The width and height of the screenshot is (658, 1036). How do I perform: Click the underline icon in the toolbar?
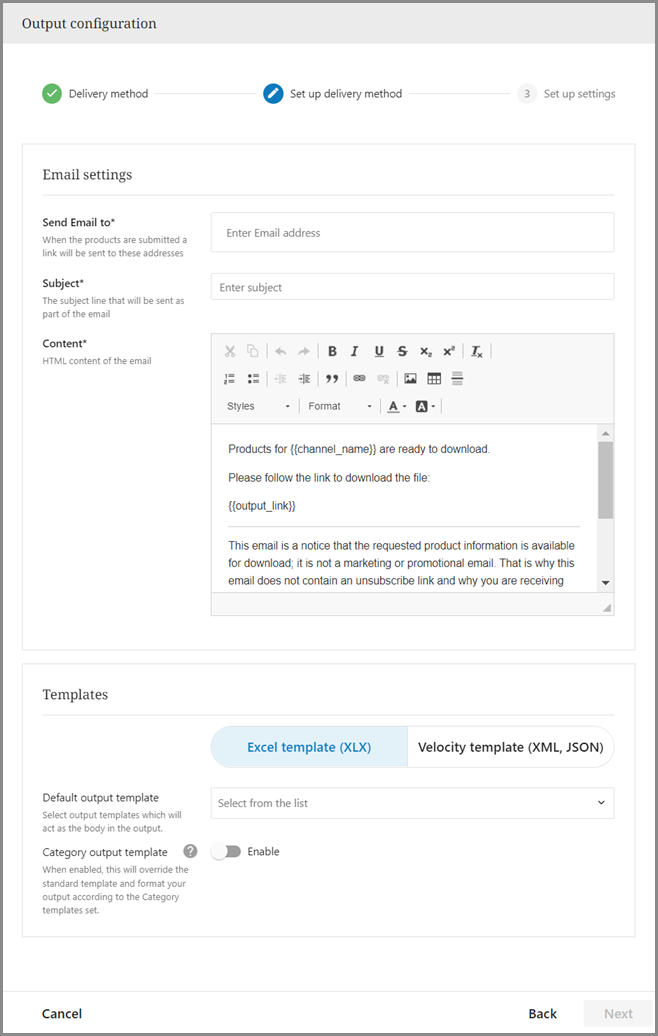point(379,351)
